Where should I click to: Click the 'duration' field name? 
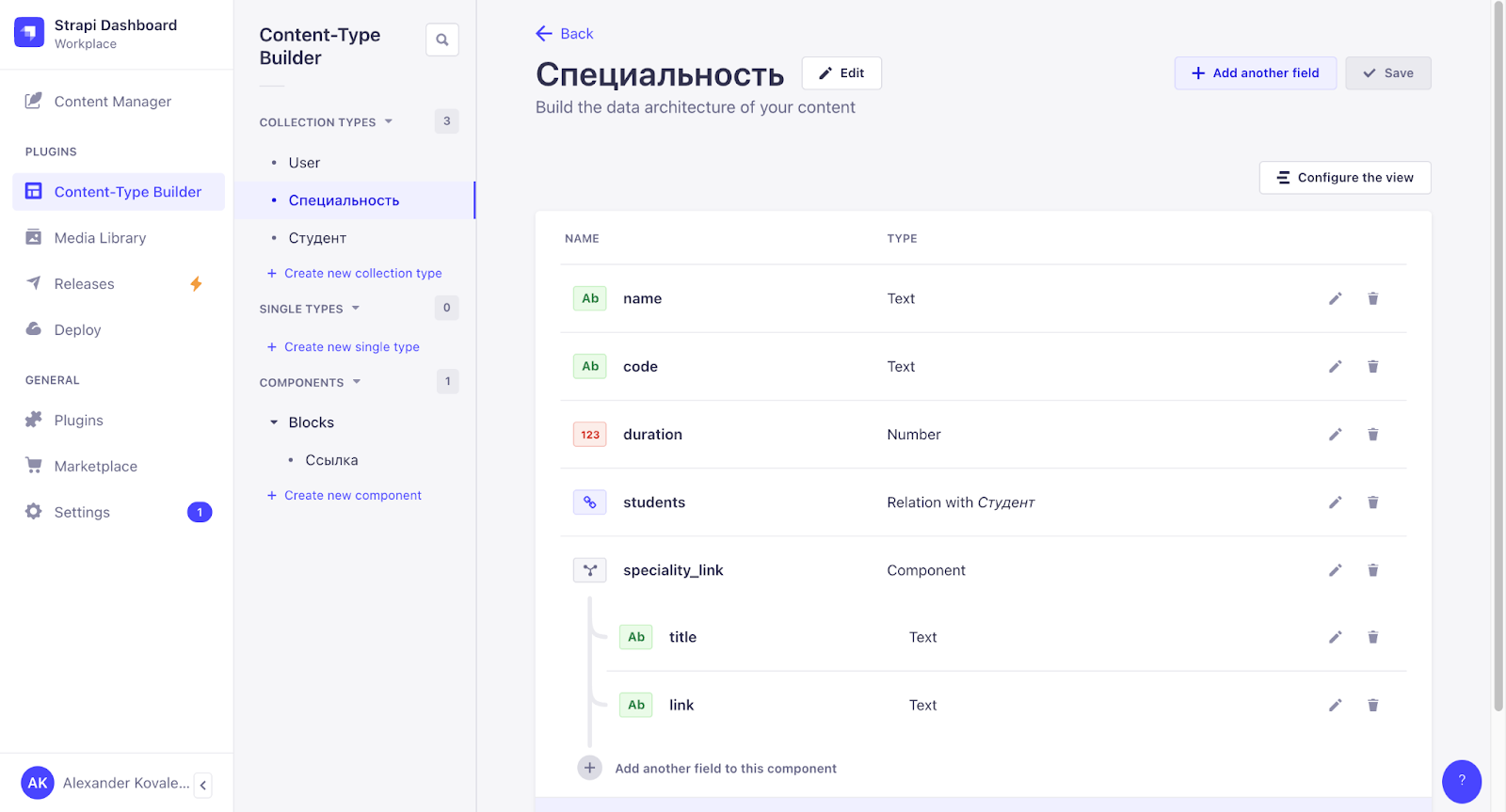click(652, 435)
